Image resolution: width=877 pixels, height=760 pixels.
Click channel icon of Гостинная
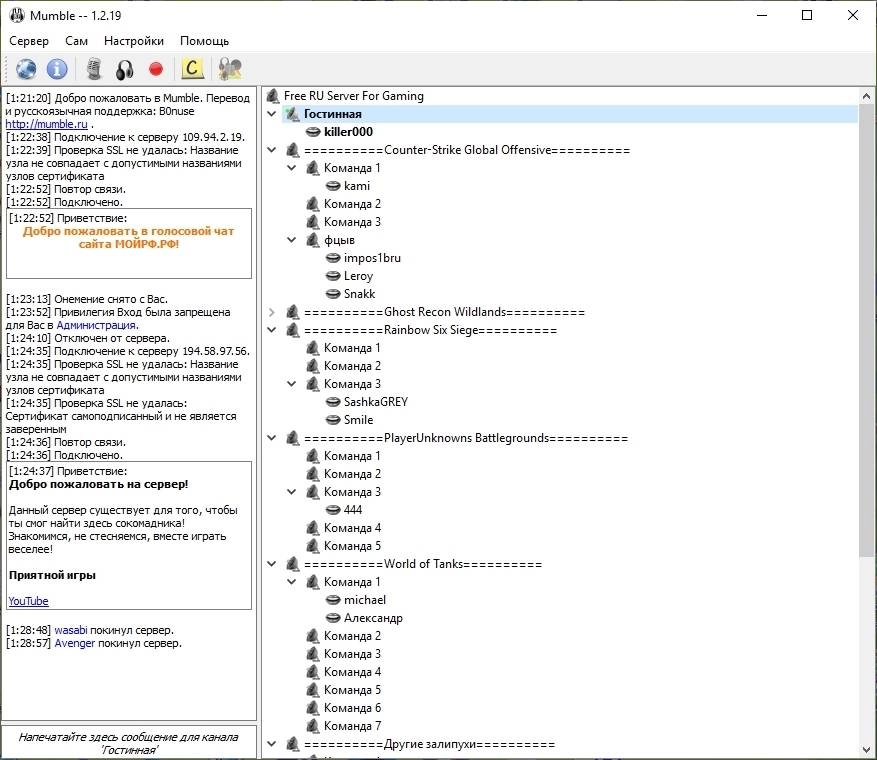(293, 114)
